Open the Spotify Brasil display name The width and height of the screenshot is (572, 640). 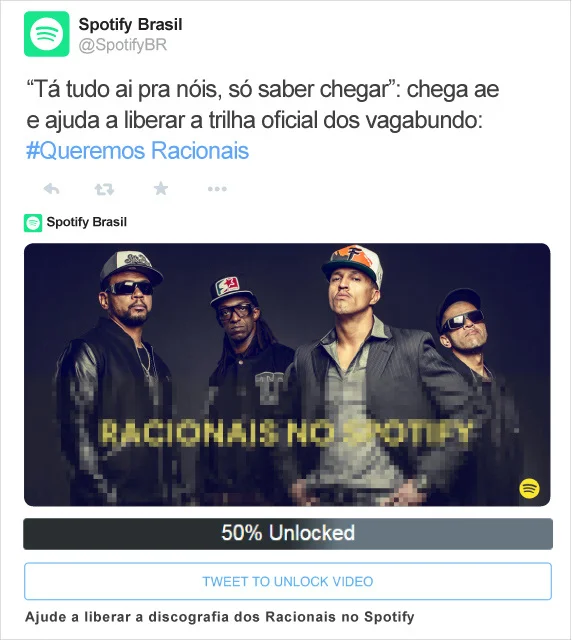click(130, 24)
